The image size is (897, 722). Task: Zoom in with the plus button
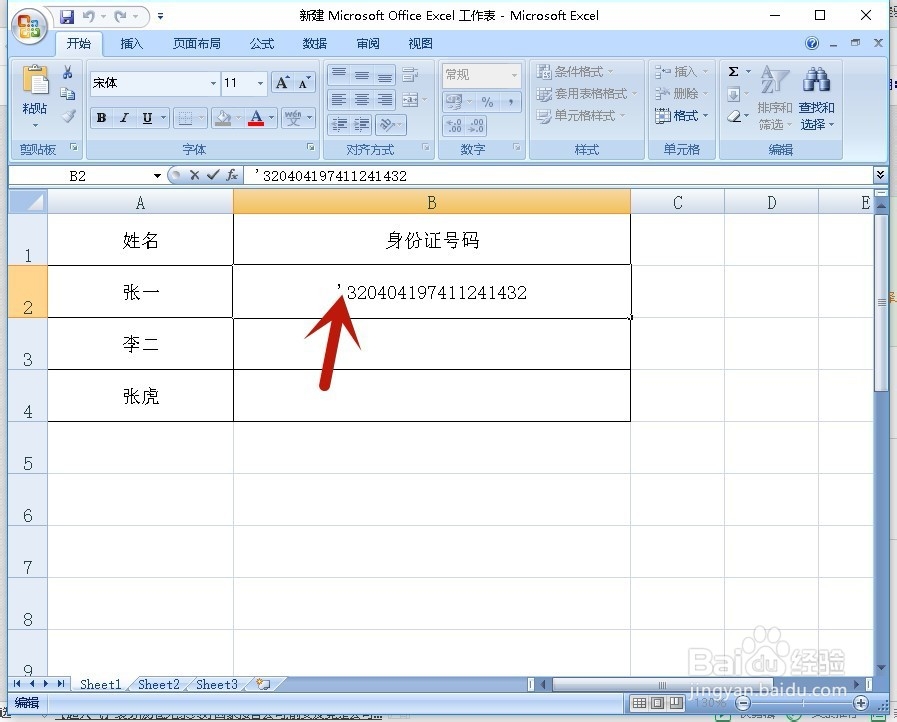coord(860,703)
